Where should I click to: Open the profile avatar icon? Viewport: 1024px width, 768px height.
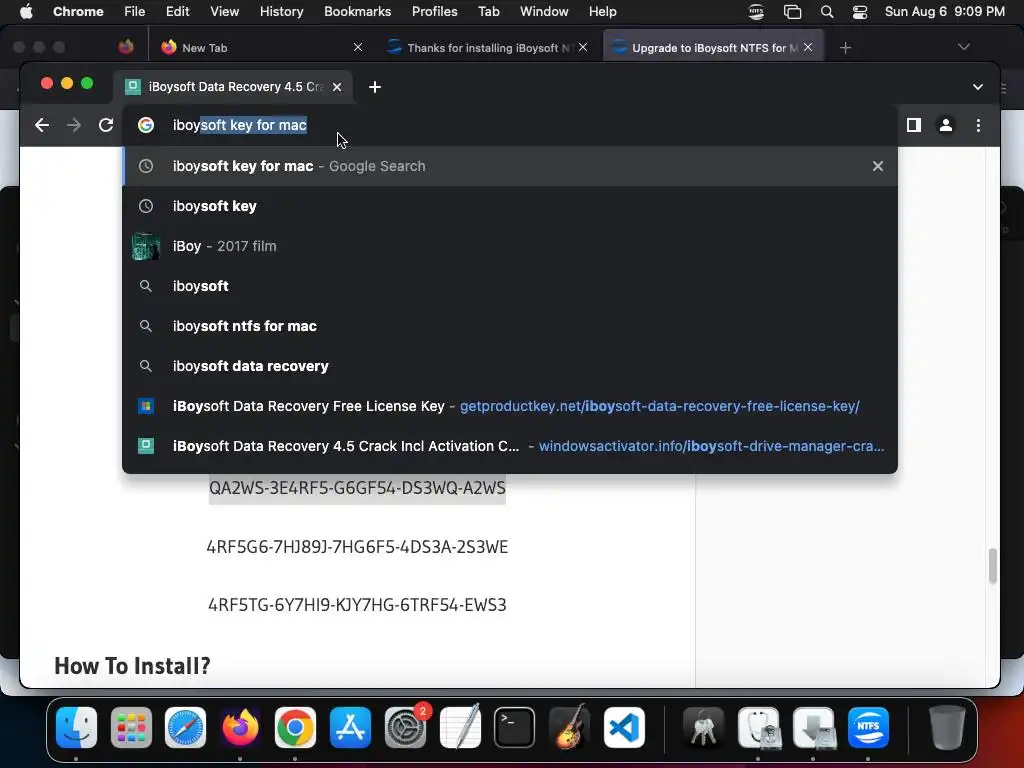[x=946, y=125]
